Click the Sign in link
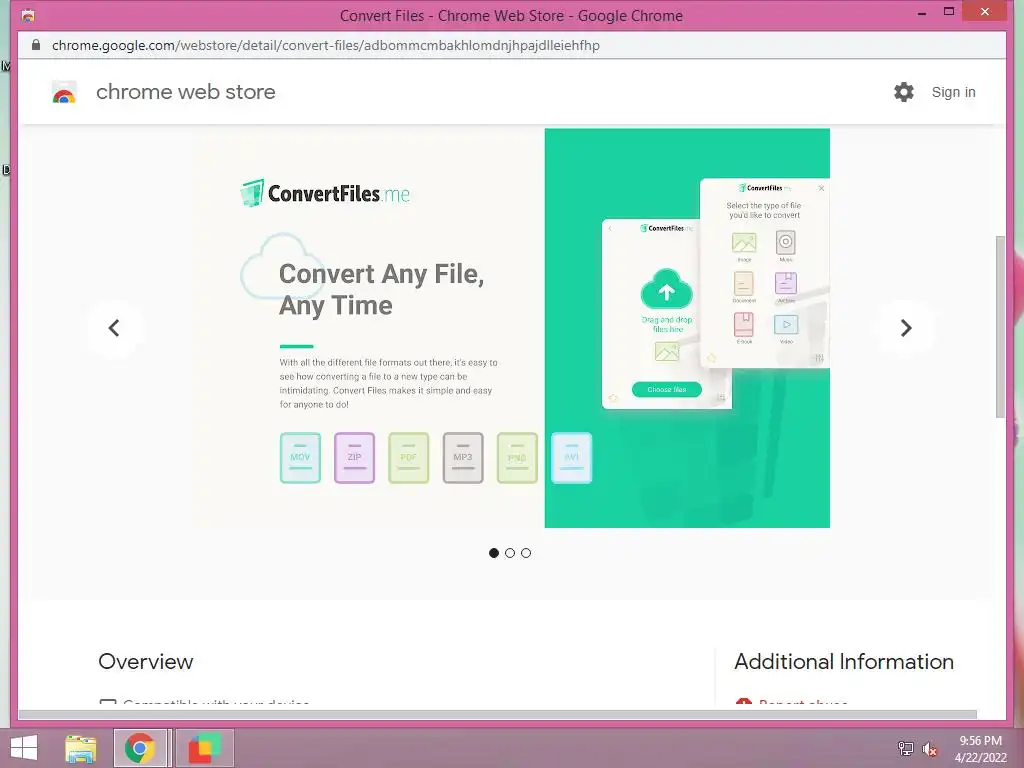The image size is (1024, 768). (953, 92)
